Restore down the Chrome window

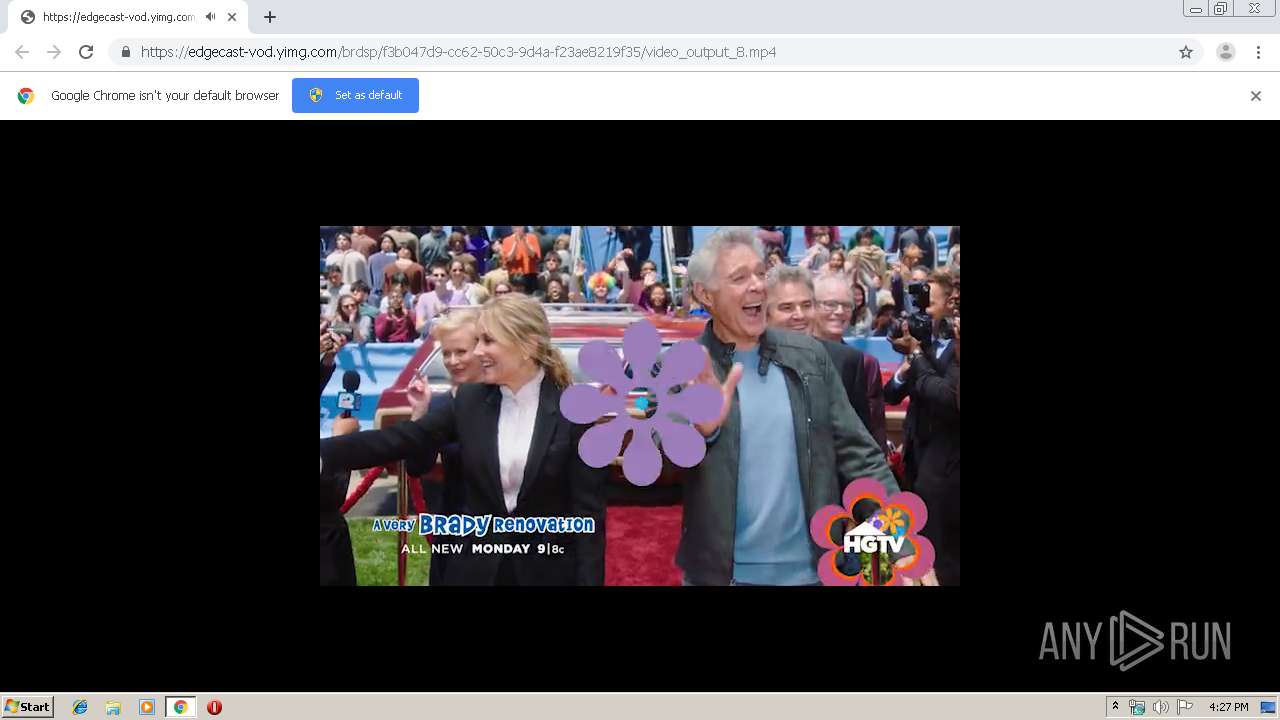point(1221,9)
